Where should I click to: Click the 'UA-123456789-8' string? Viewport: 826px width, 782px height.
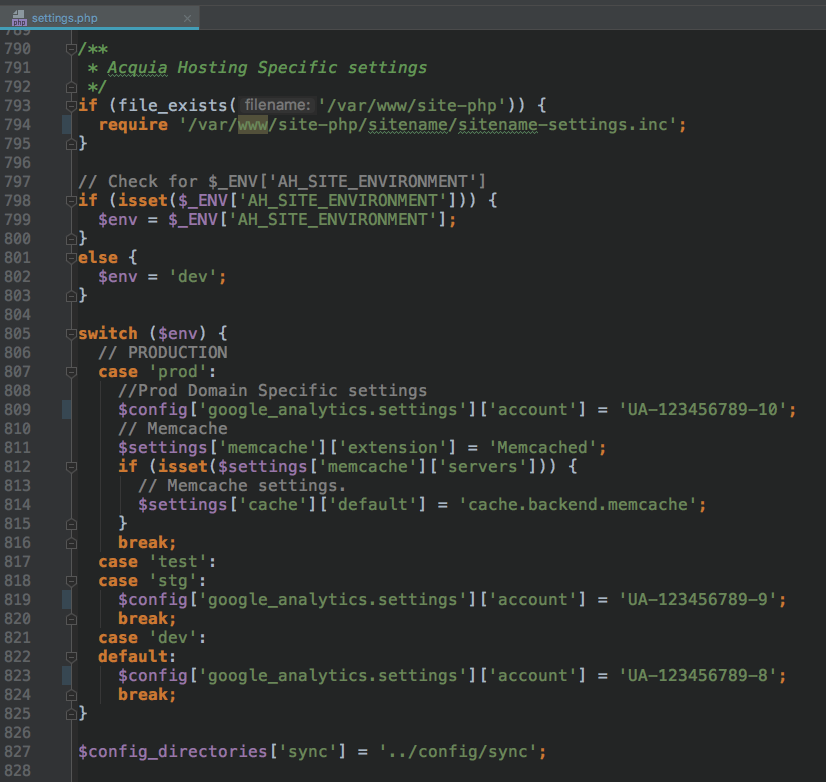698,676
